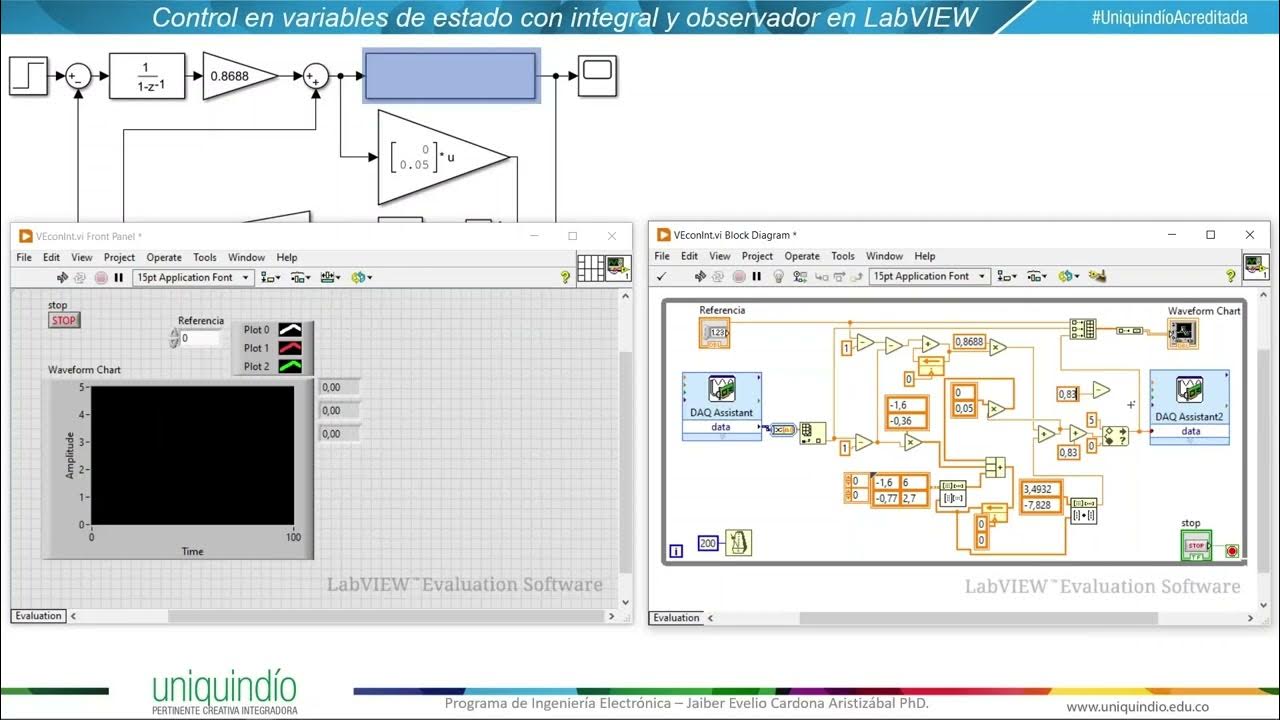This screenshot has height=720, width=1280.
Task: Open Align Objects dropdown in Block Diagram
Action: [1007, 276]
